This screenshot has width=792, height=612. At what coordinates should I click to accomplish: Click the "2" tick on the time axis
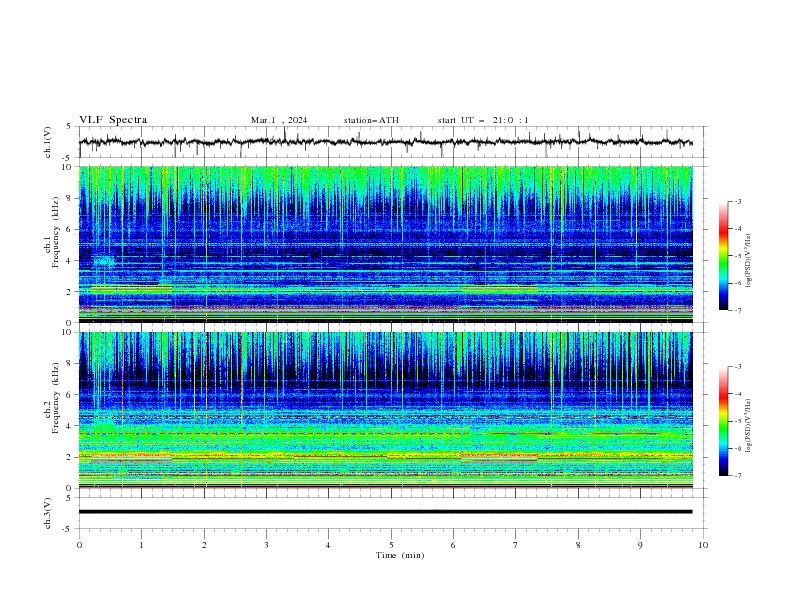coord(204,545)
